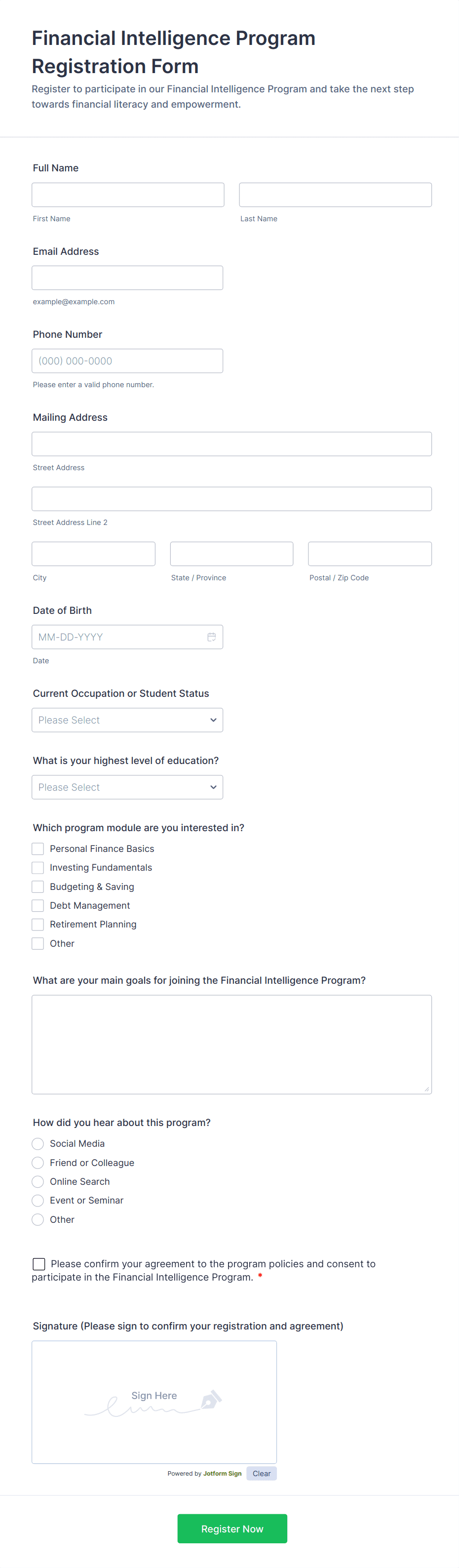Screen dimensions: 459x1568
Task: Click the First Name input field
Action: point(127,194)
